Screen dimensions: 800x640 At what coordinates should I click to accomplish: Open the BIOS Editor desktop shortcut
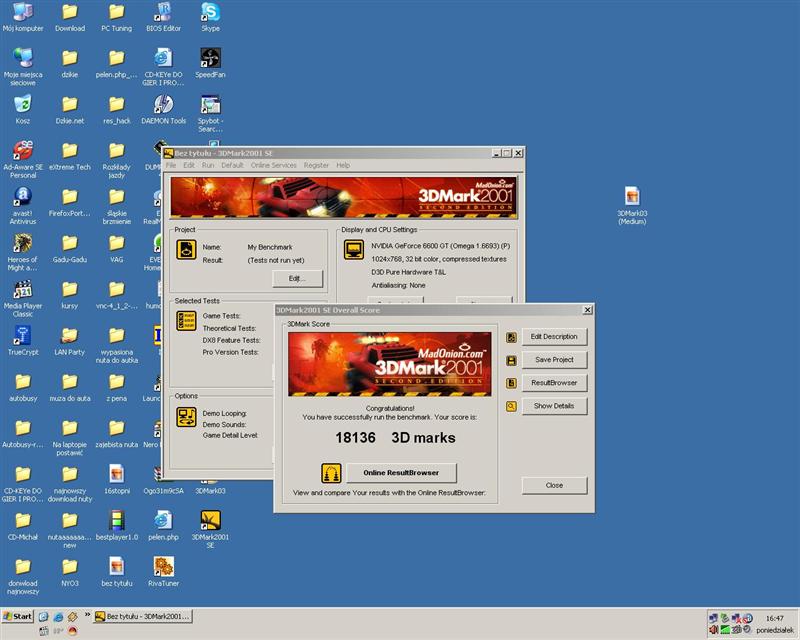click(163, 17)
